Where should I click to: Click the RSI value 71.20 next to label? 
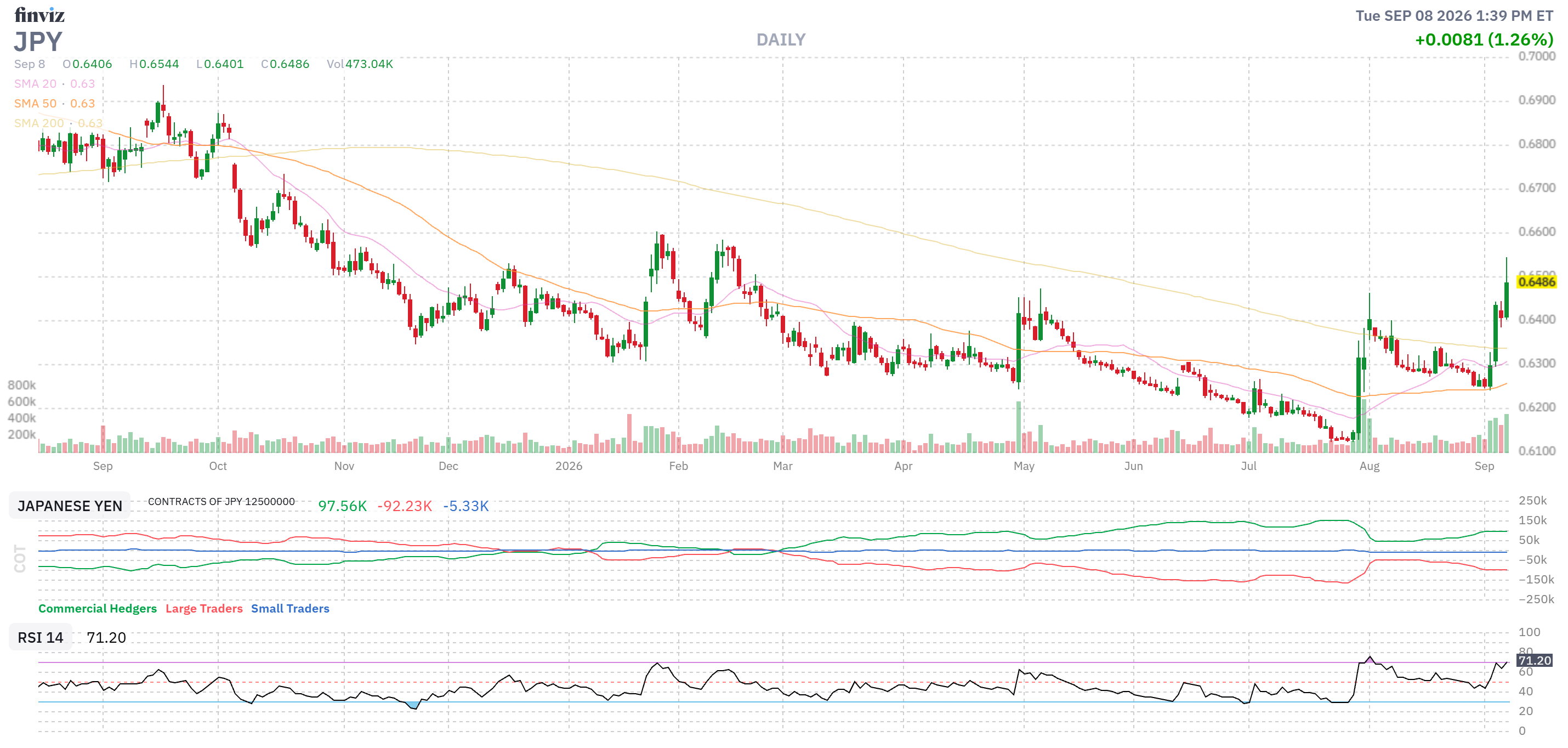click(106, 637)
